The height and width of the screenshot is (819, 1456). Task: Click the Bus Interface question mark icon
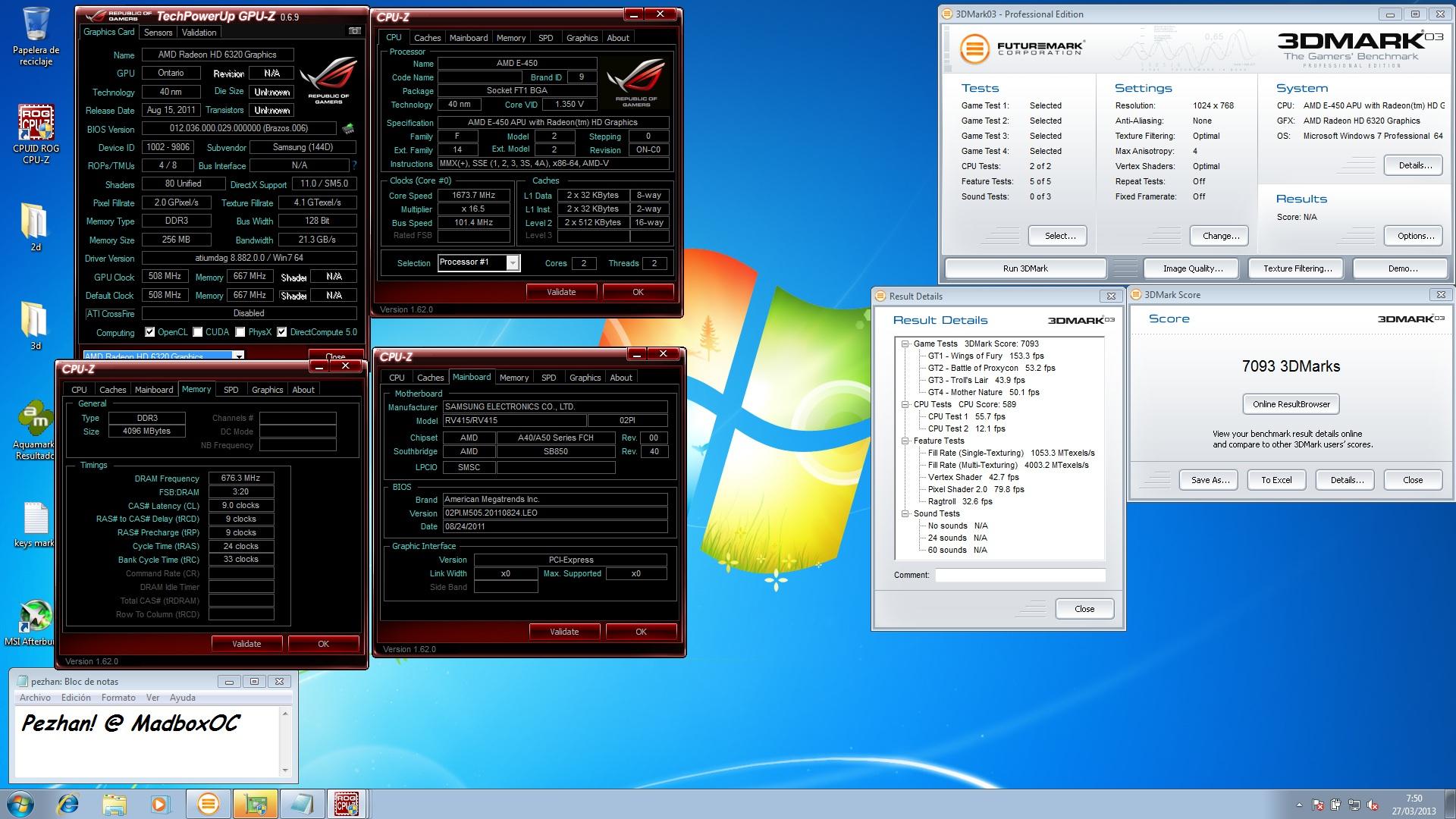pyautogui.click(x=354, y=165)
